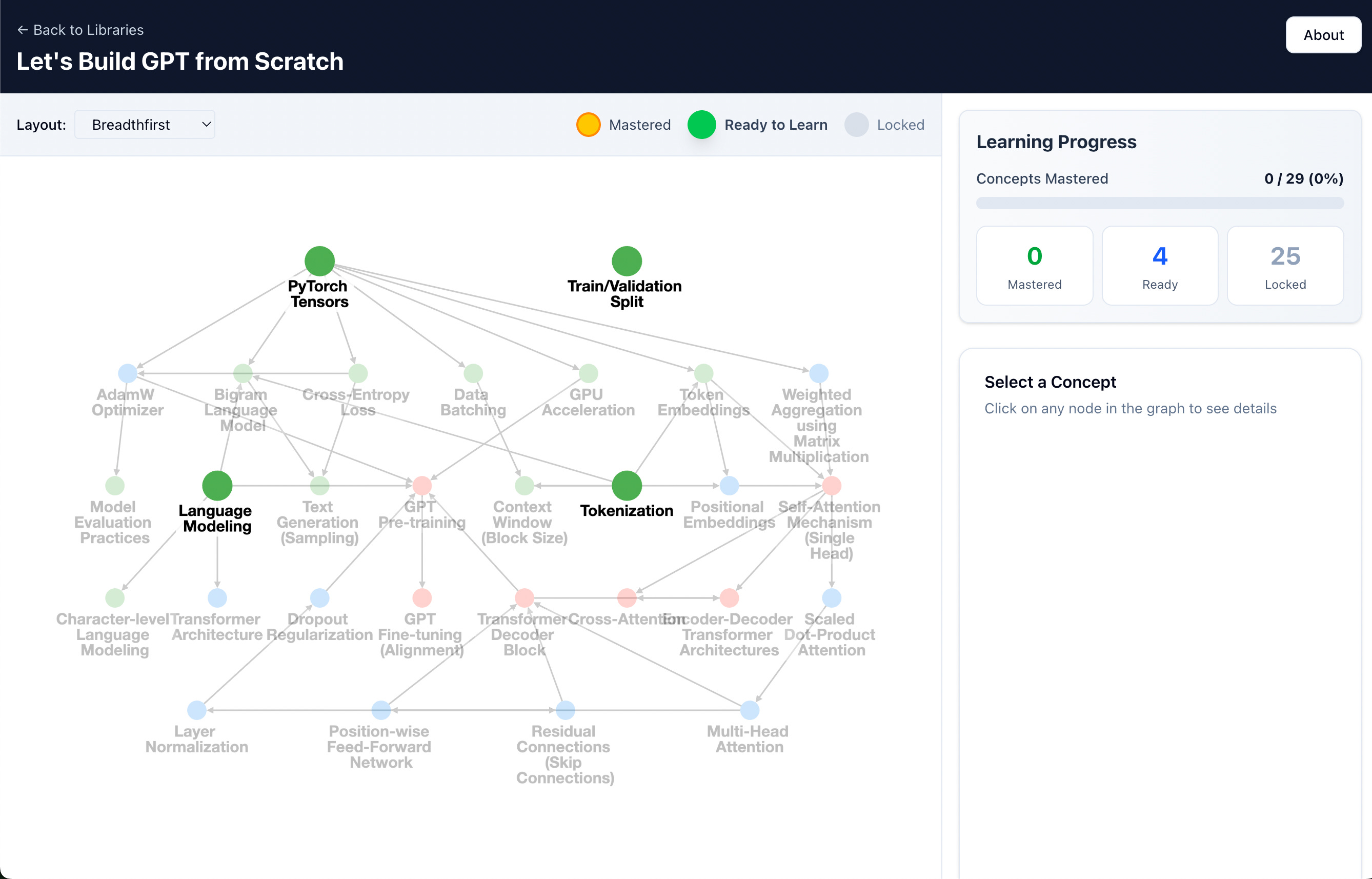Select the Transformer Decoder Block node

524,597
